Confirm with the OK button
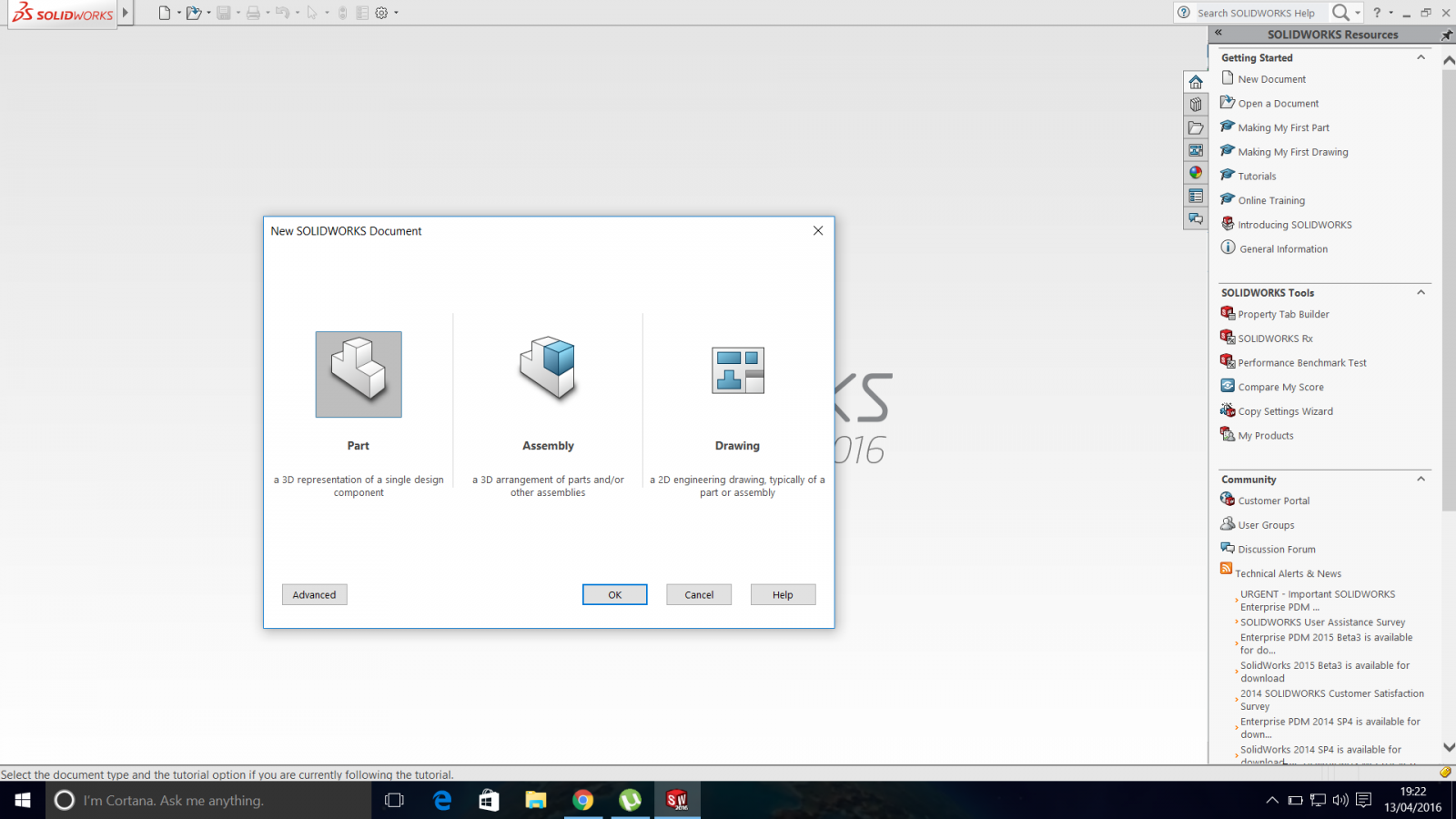 pos(615,594)
